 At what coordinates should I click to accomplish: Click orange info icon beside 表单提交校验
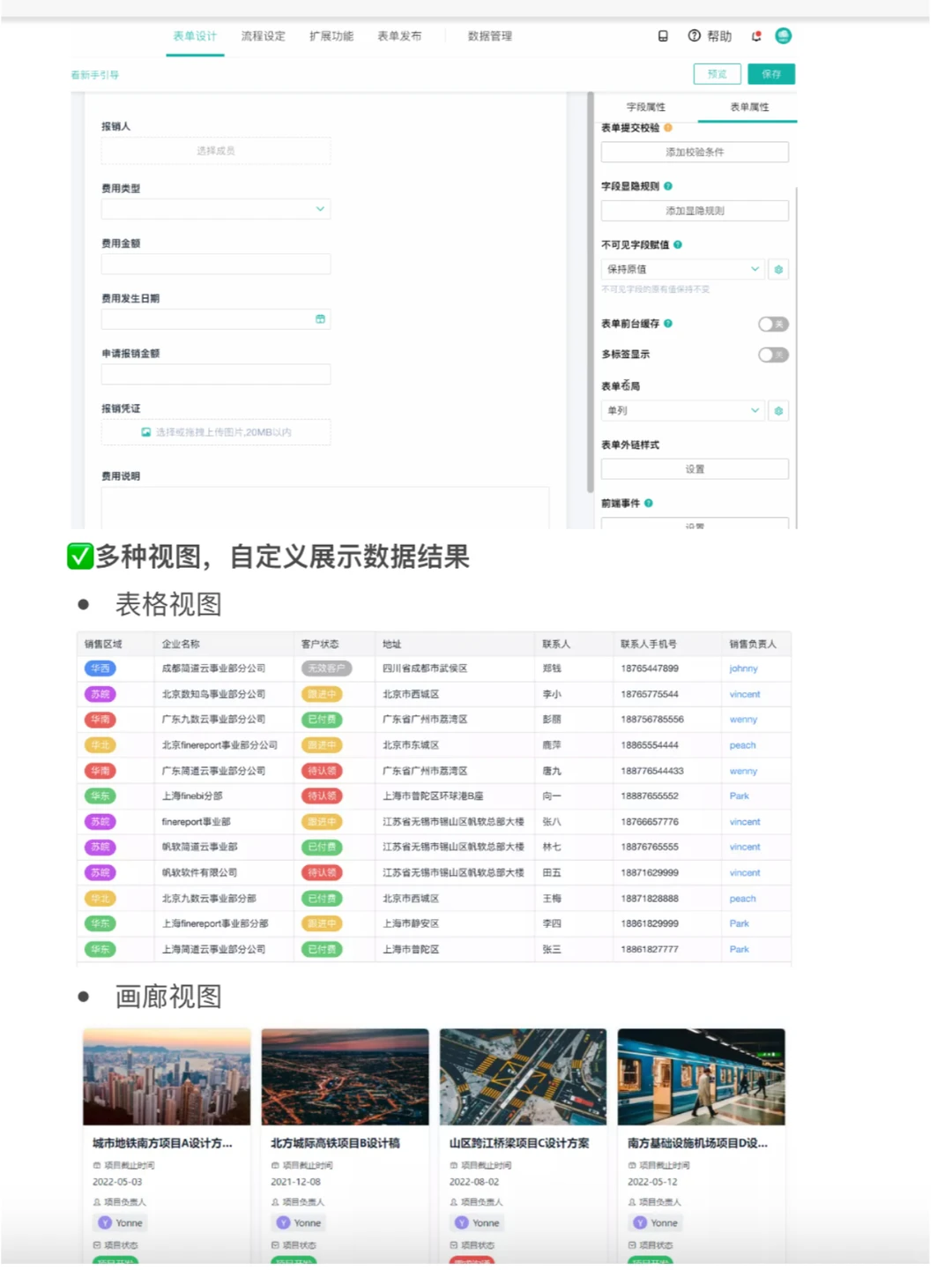(667, 128)
